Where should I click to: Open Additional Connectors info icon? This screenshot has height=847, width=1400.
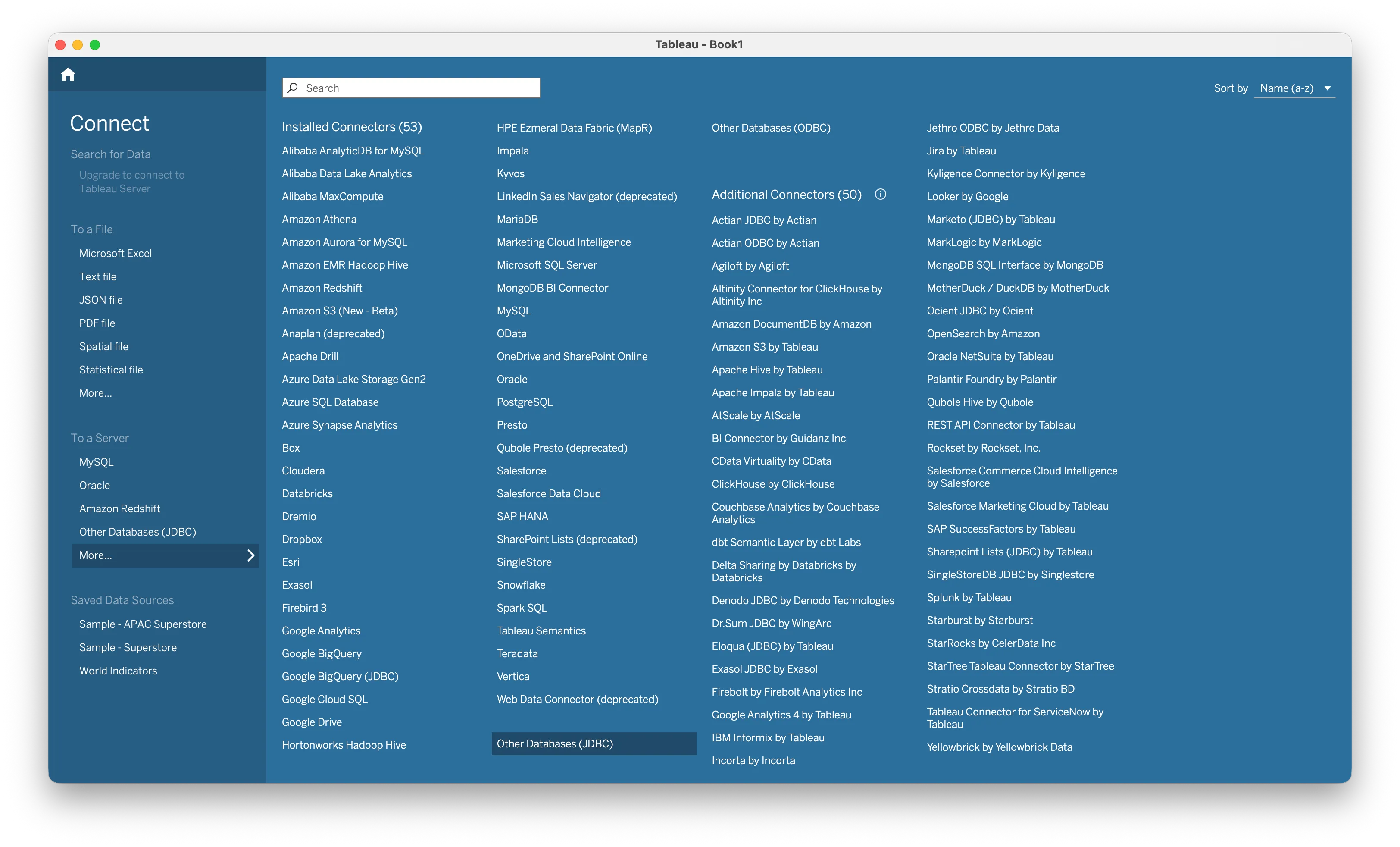click(x=880, y=194)
